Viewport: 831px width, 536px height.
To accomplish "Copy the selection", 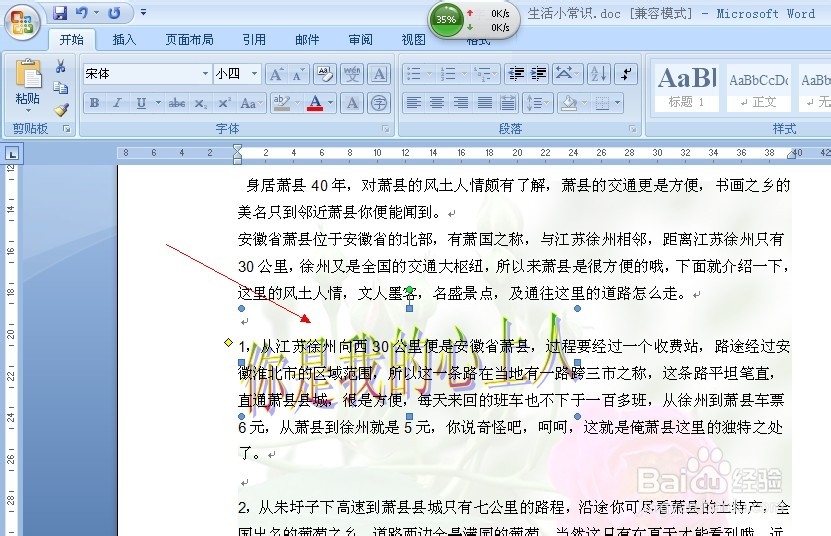I will (x=60, y=87).
